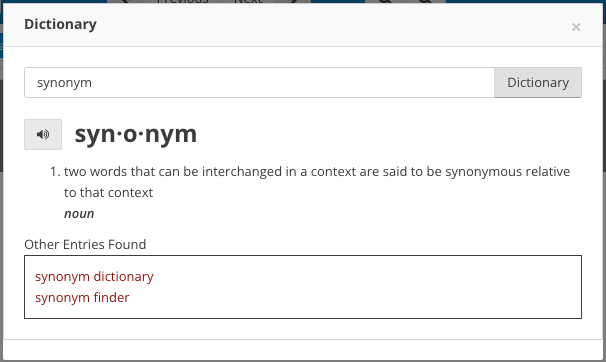Click the partially hidden Next button
Screen dimensions: 606x362
point(248,2)
